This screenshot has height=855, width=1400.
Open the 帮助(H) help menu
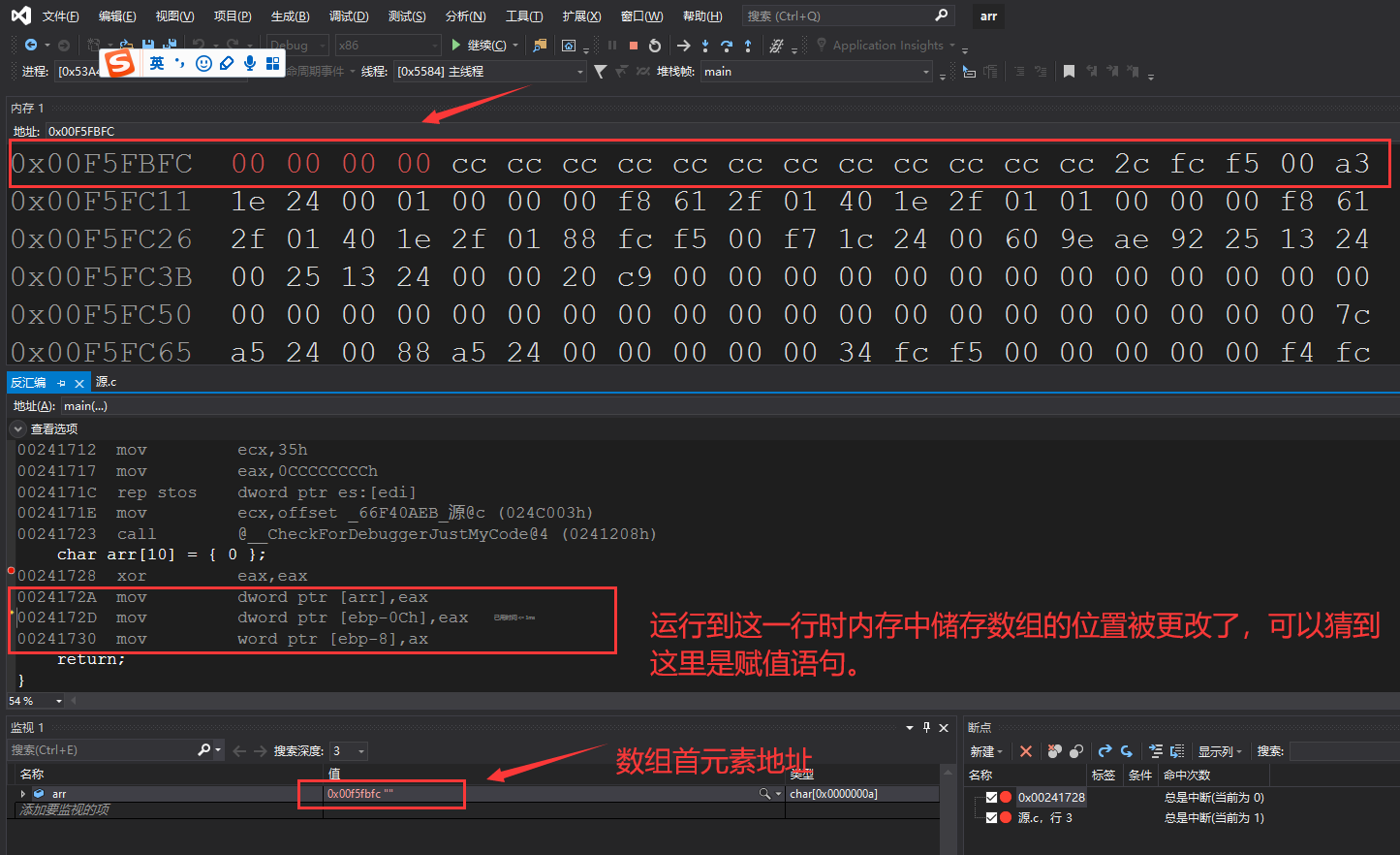point(702,16)
